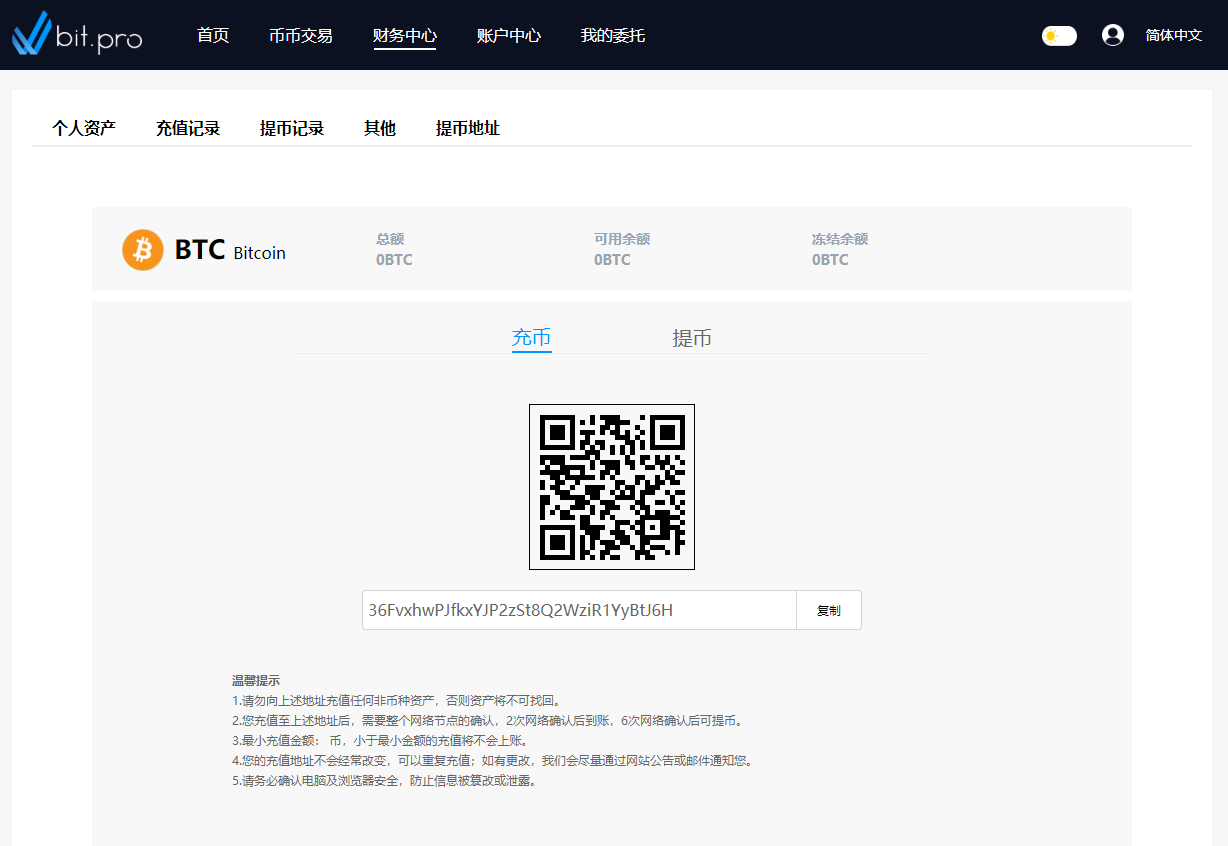Image resolution: width=1228 pixels, height=846 pixels.
Task: Switch to the 充值记录 tab
Action: click(x=188, y=128)
